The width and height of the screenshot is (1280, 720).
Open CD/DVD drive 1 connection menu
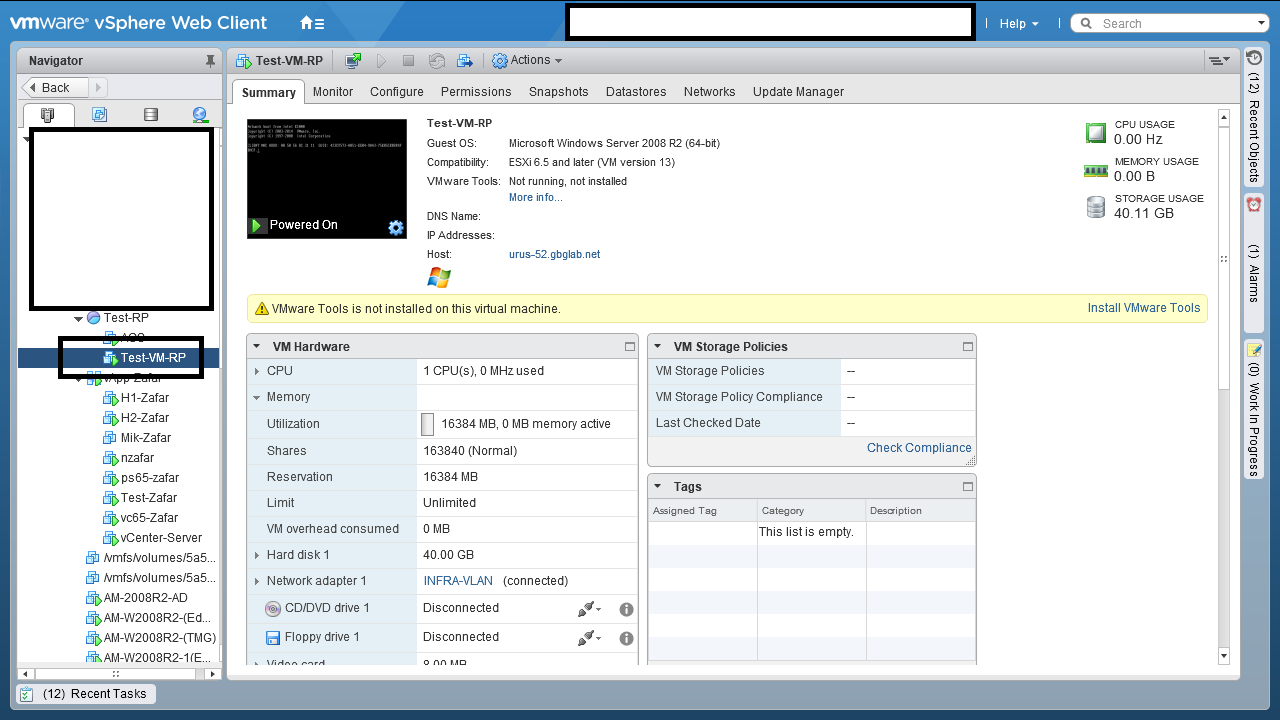(x=588, y=609)
